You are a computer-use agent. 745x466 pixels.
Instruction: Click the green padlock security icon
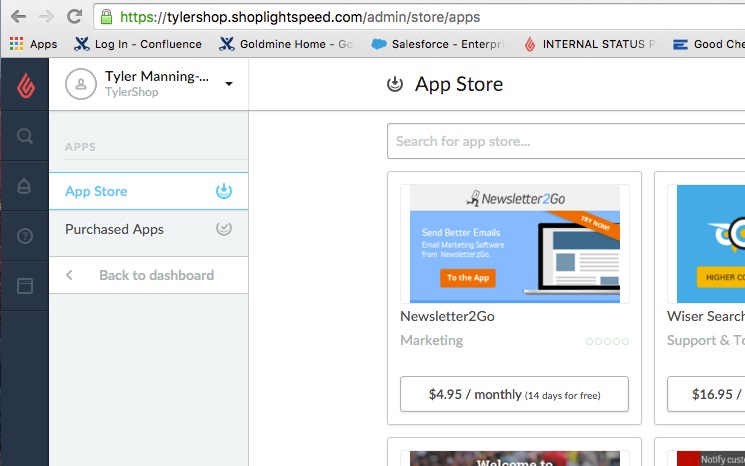click(x=106, y=17)
